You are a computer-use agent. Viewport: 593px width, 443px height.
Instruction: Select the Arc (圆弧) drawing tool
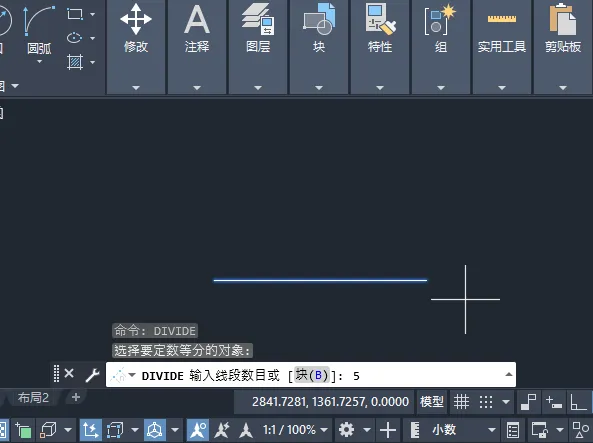(39, 28)
